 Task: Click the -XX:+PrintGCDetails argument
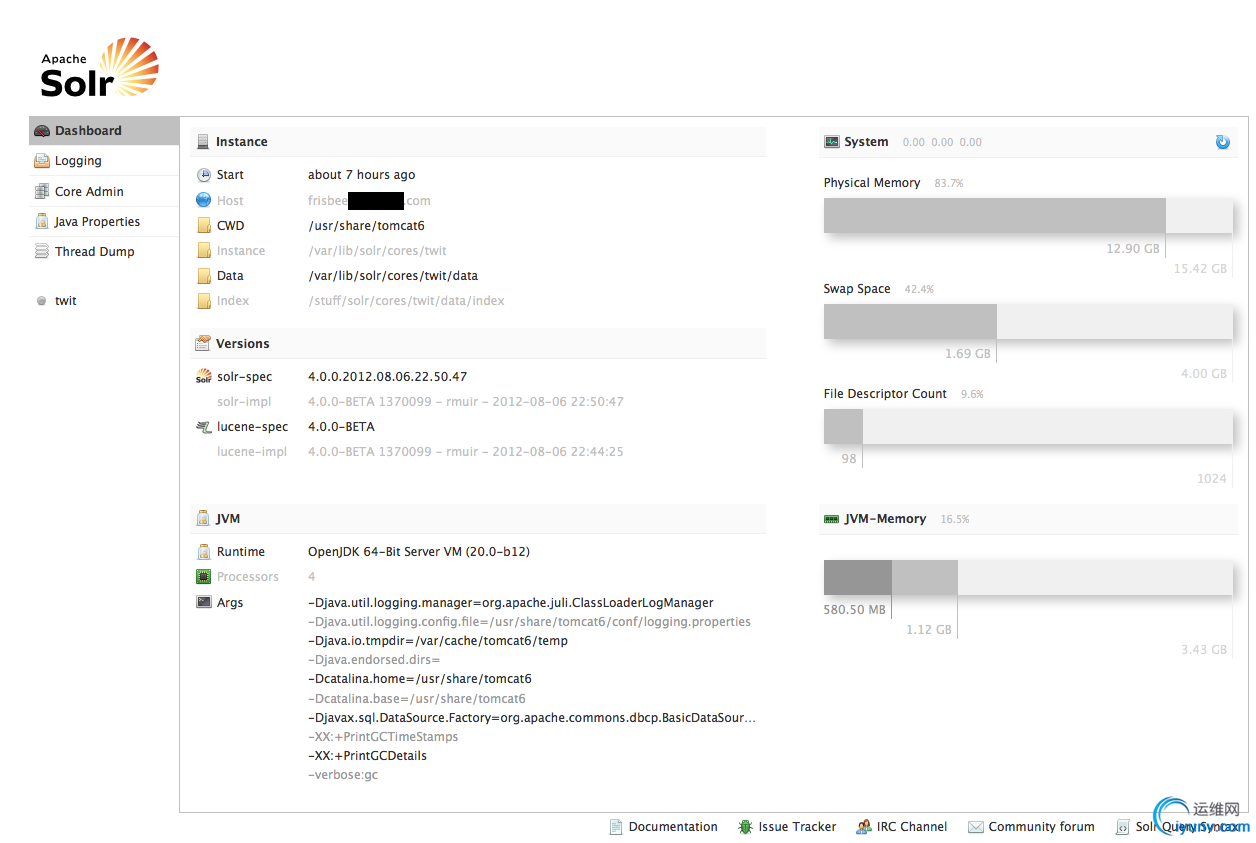(367, 756)
